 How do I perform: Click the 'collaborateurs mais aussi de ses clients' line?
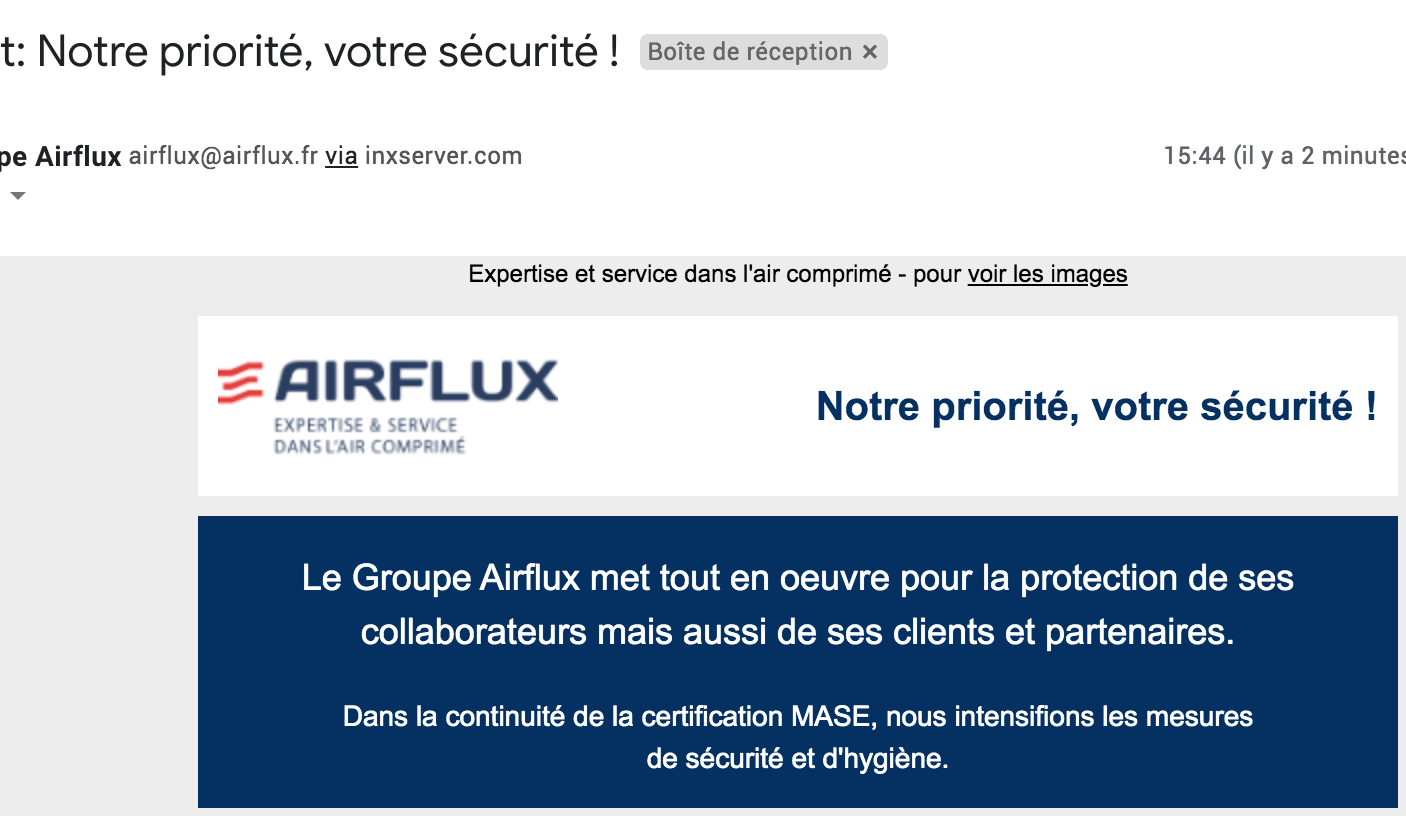click(x=798, y=632)
